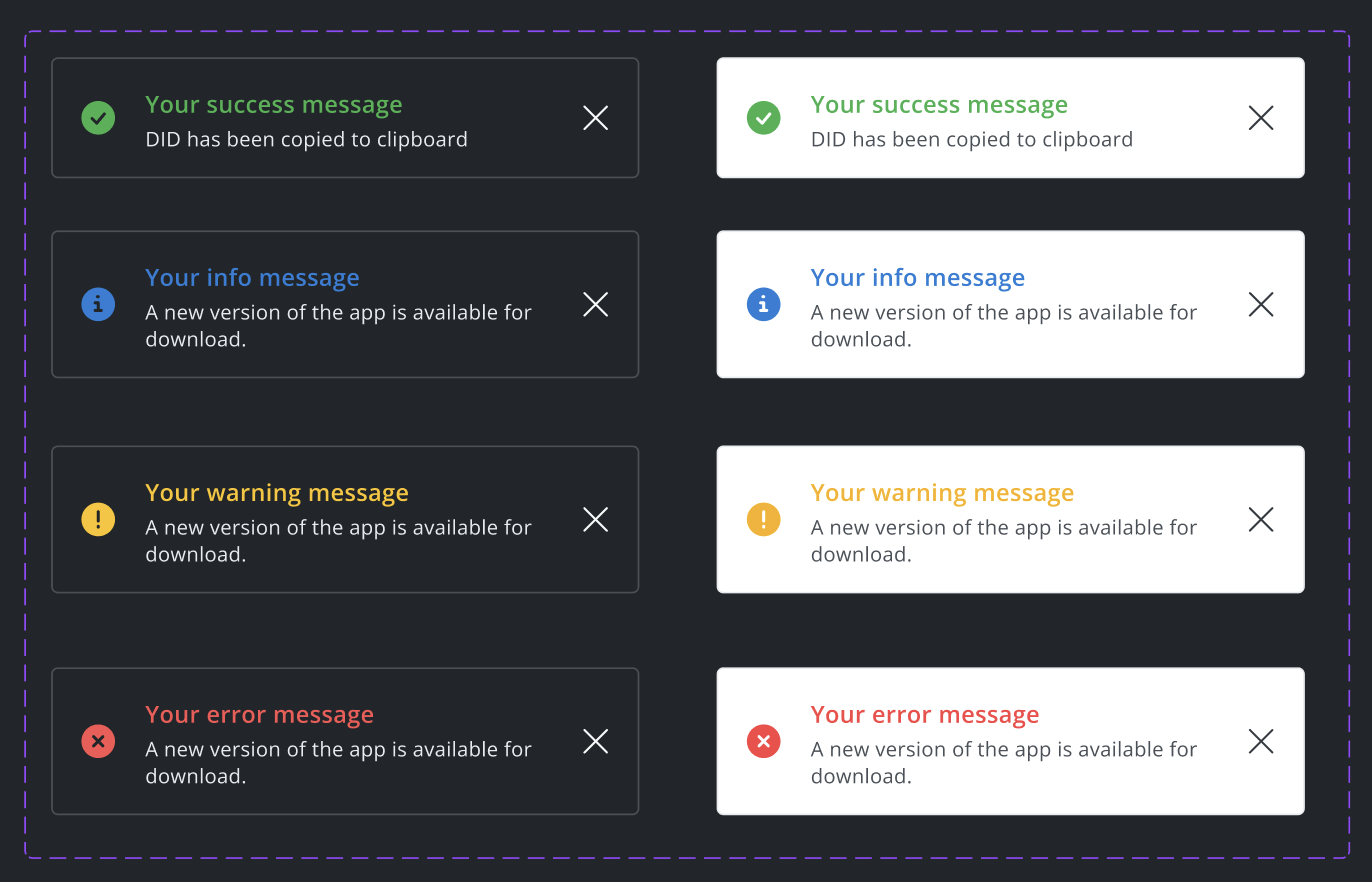Click the 'Your warning message' title on dark toast
1372x882 pixels.
coord(277,492)
